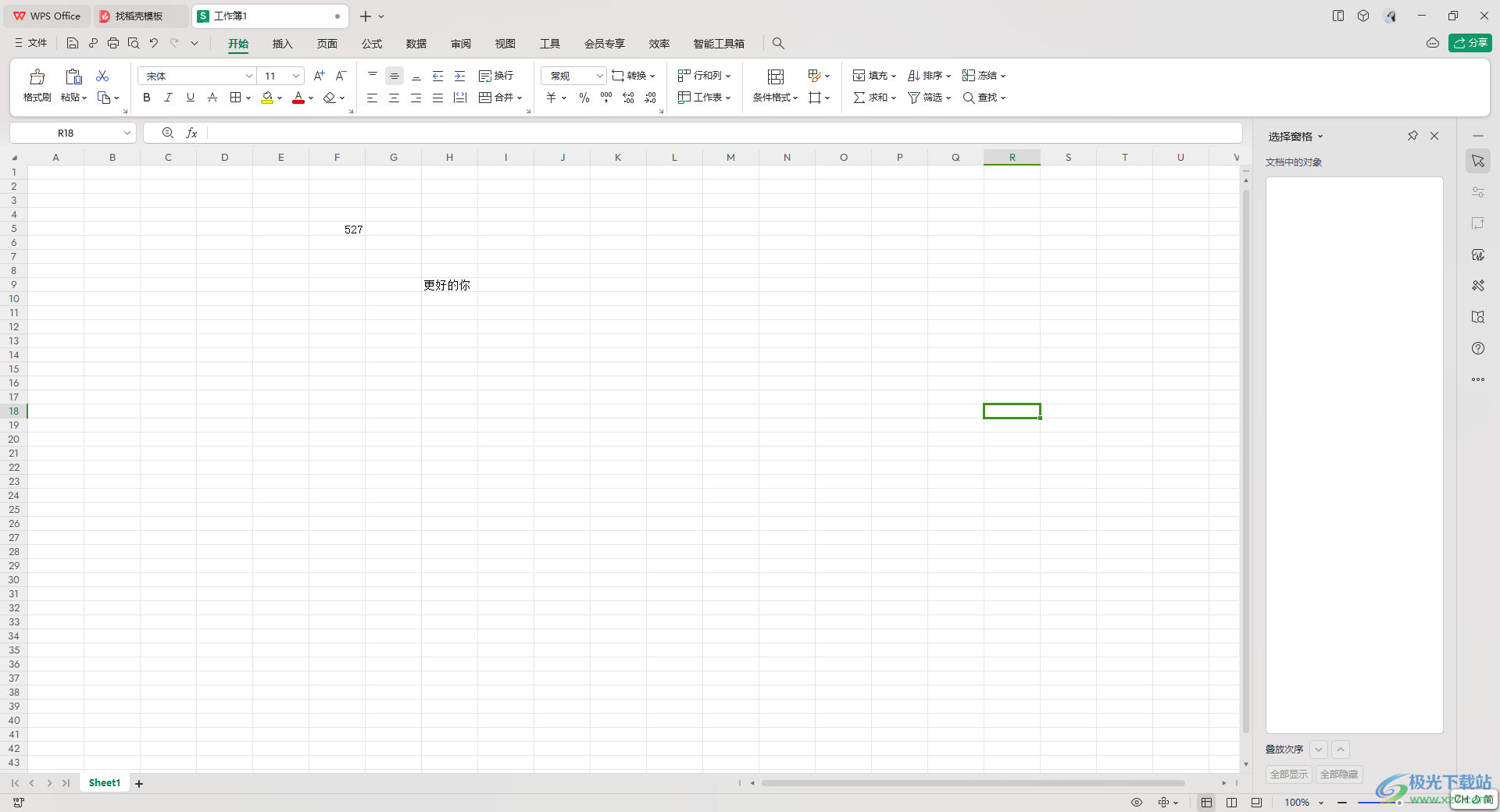Pin the selection pane
This screenshot has width=1500, height=812.
(1412, 136)
